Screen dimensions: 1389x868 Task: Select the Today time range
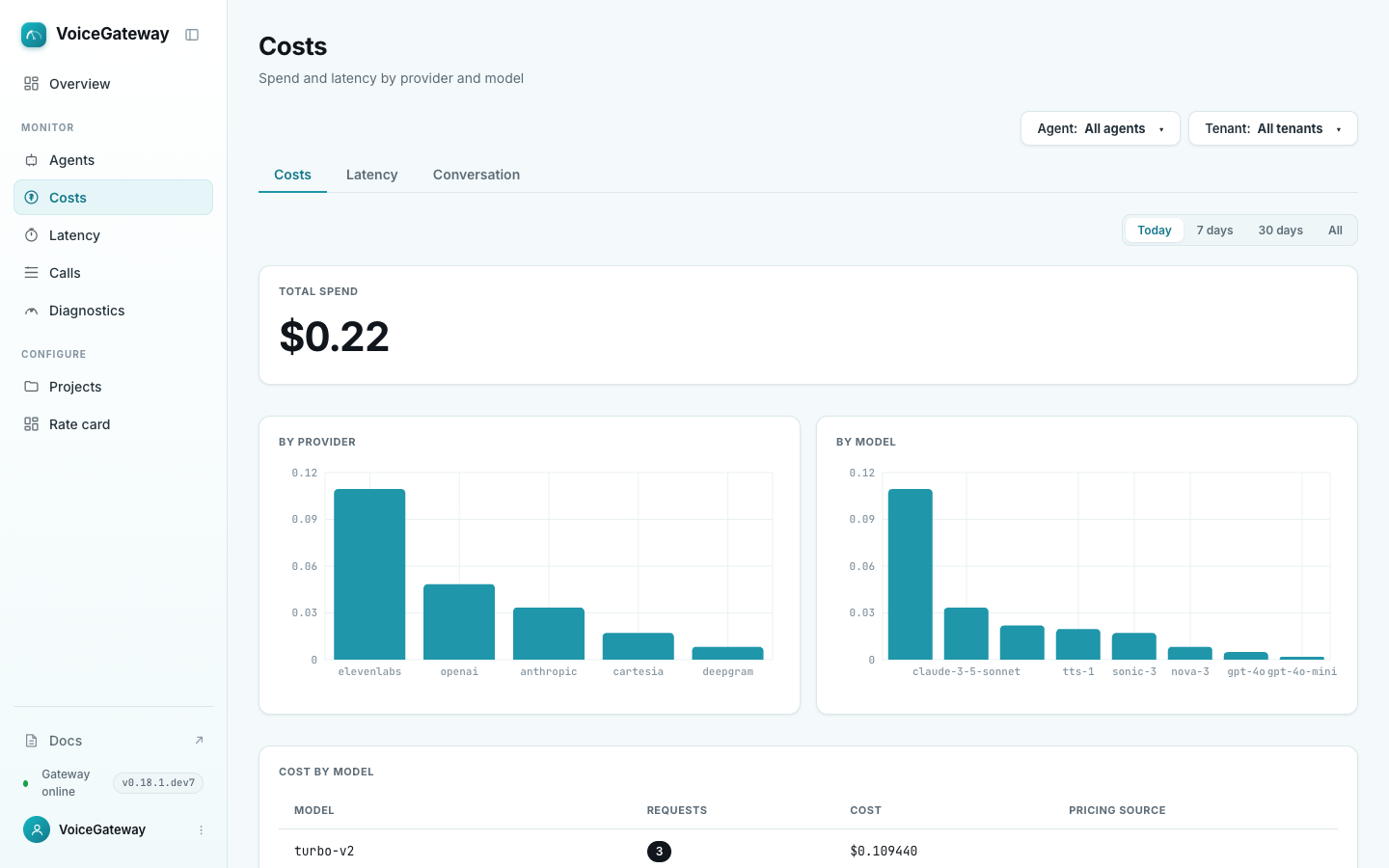pyautogui.click(x=1155, y=231)
